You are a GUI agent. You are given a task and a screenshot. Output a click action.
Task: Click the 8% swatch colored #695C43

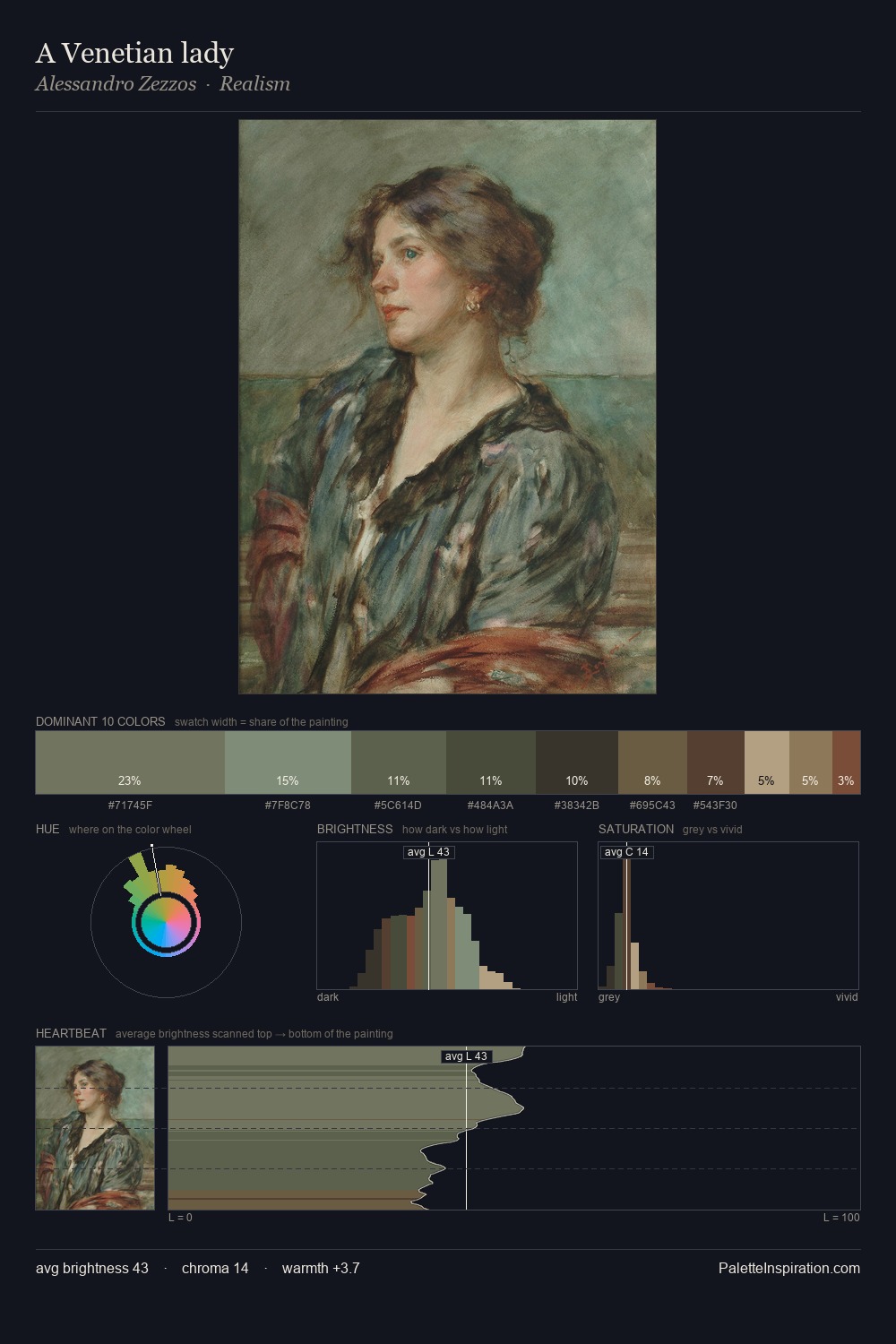(x=652, y=762)
